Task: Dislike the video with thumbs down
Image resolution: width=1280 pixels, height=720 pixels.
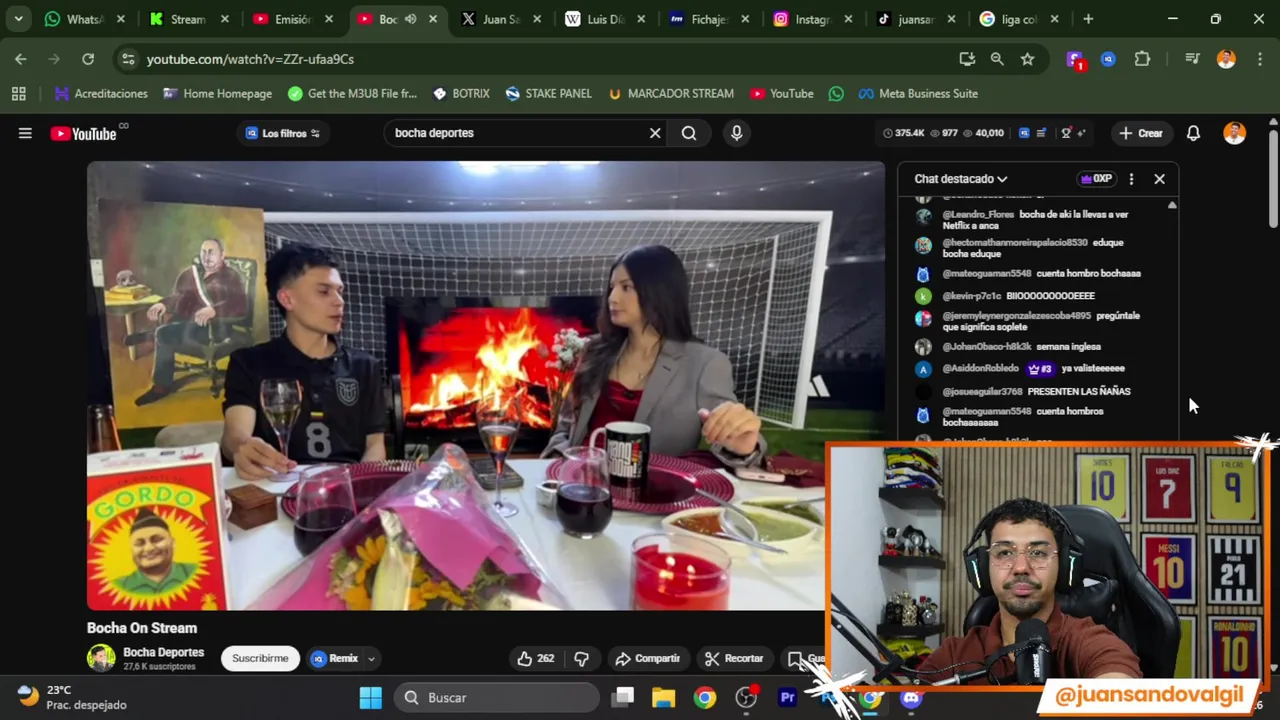Action: [581, 658]
